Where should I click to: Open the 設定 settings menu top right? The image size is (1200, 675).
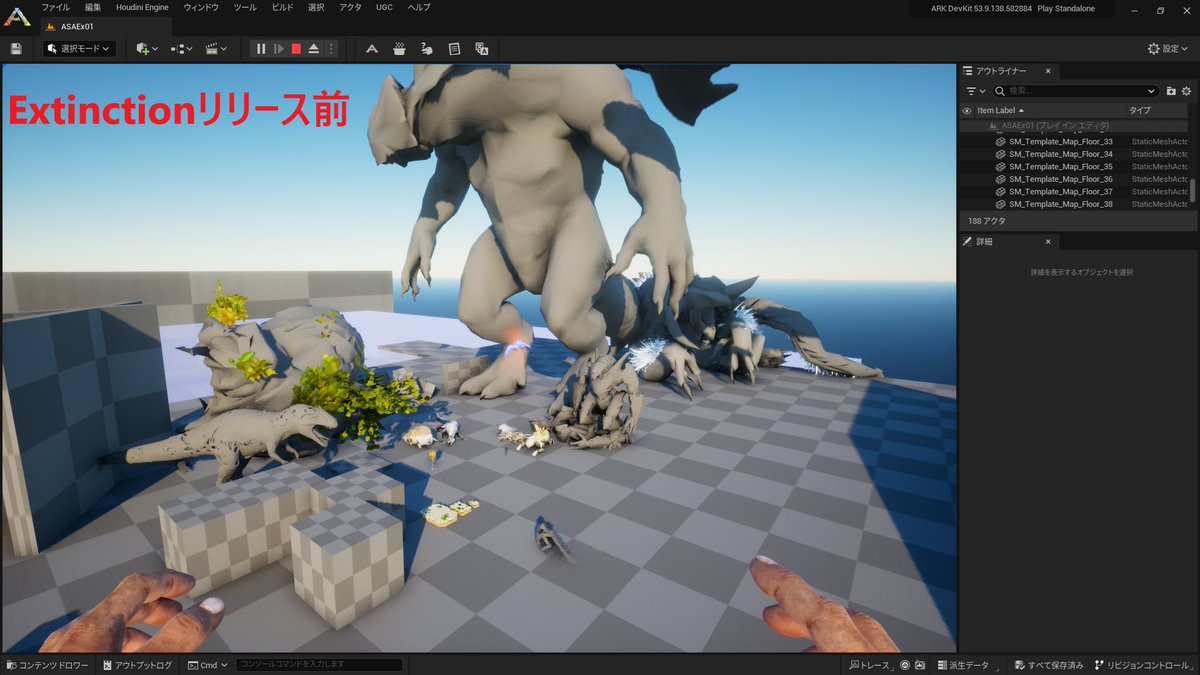[x=1166, y=48]
